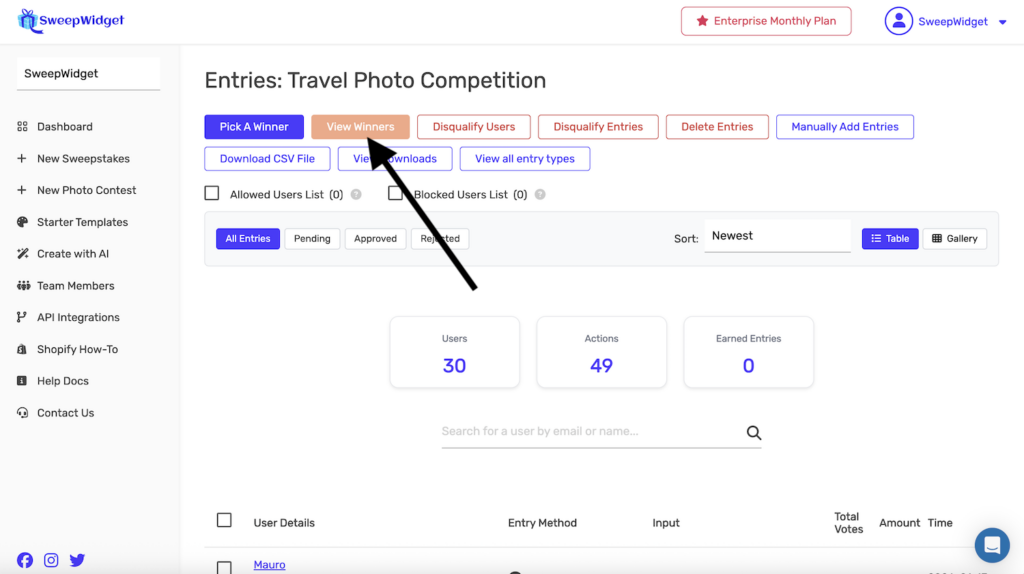
Task: Click the Twitter bird icon
Action: pyautogui.click(x=77, y=560)
